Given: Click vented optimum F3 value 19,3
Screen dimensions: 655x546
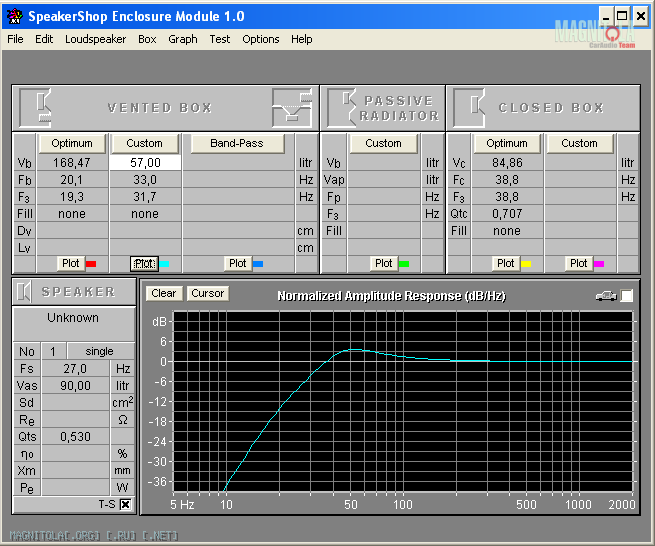Looking at the screenshot, I should click(x=72, y=197).
